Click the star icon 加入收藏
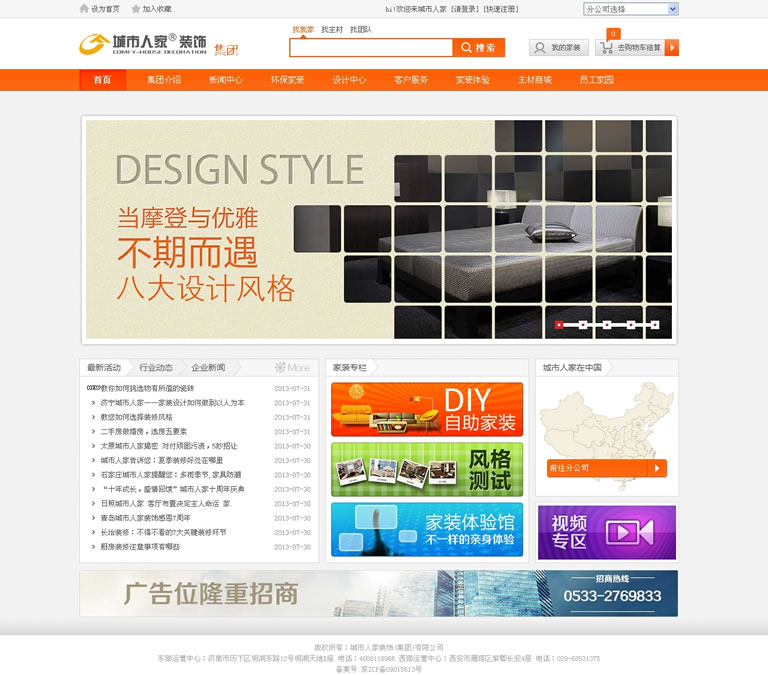This screenshot has width=768, height=675. click(135, 9)
